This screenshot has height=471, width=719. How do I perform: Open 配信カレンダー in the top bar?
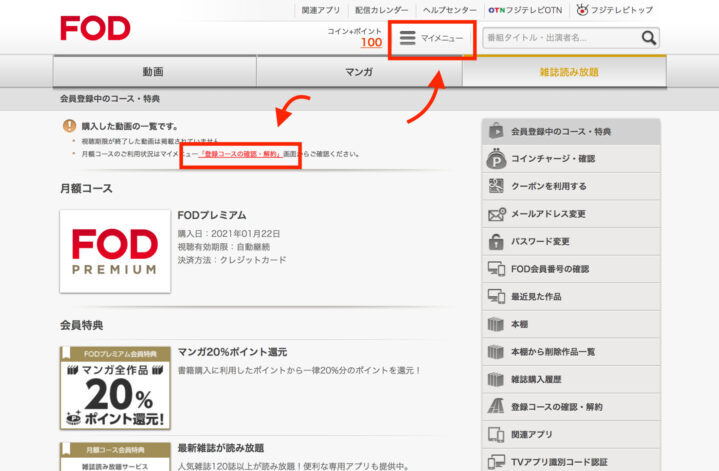tap(382, 10)
